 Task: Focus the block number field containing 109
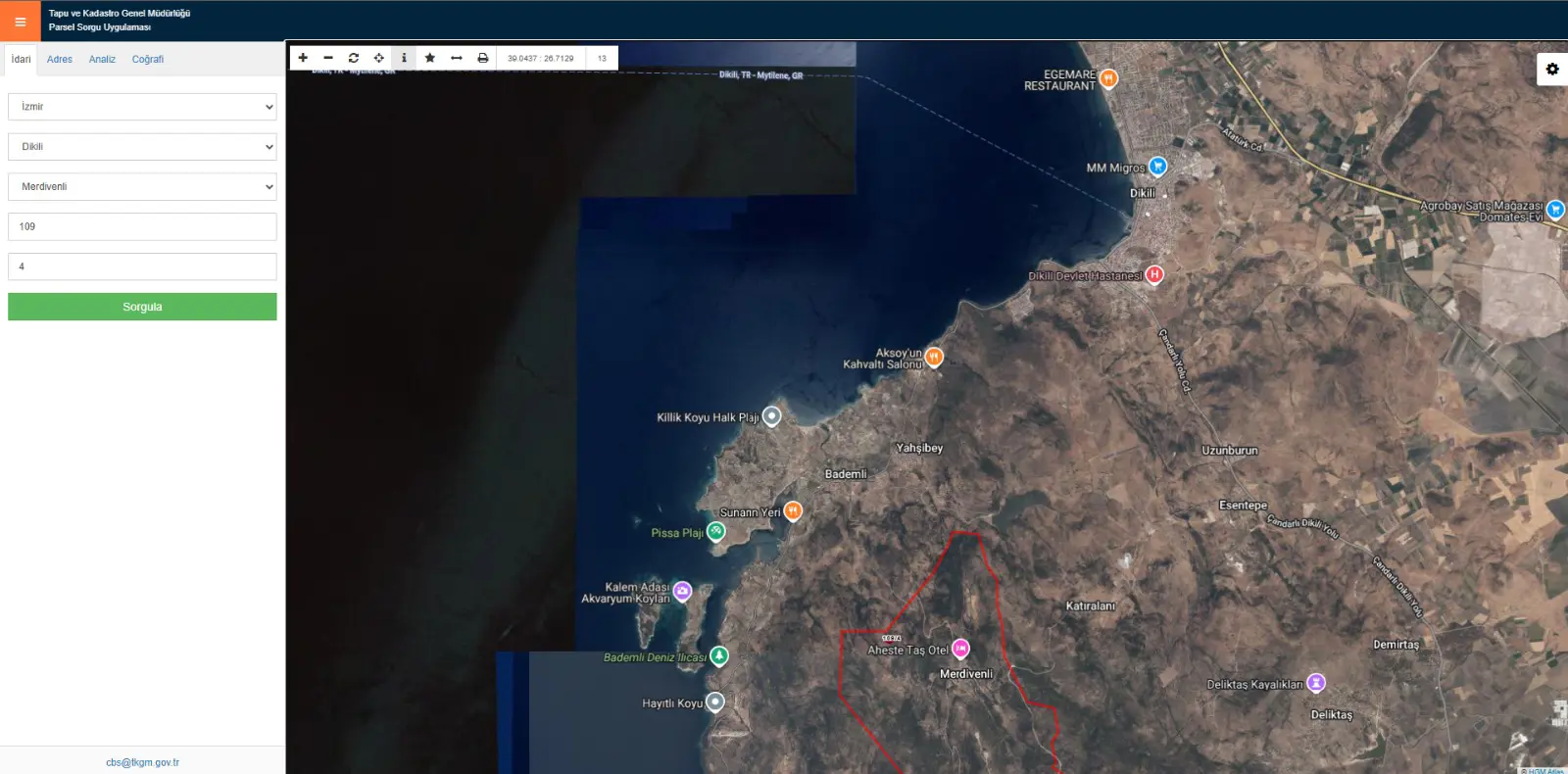[142, 227]
